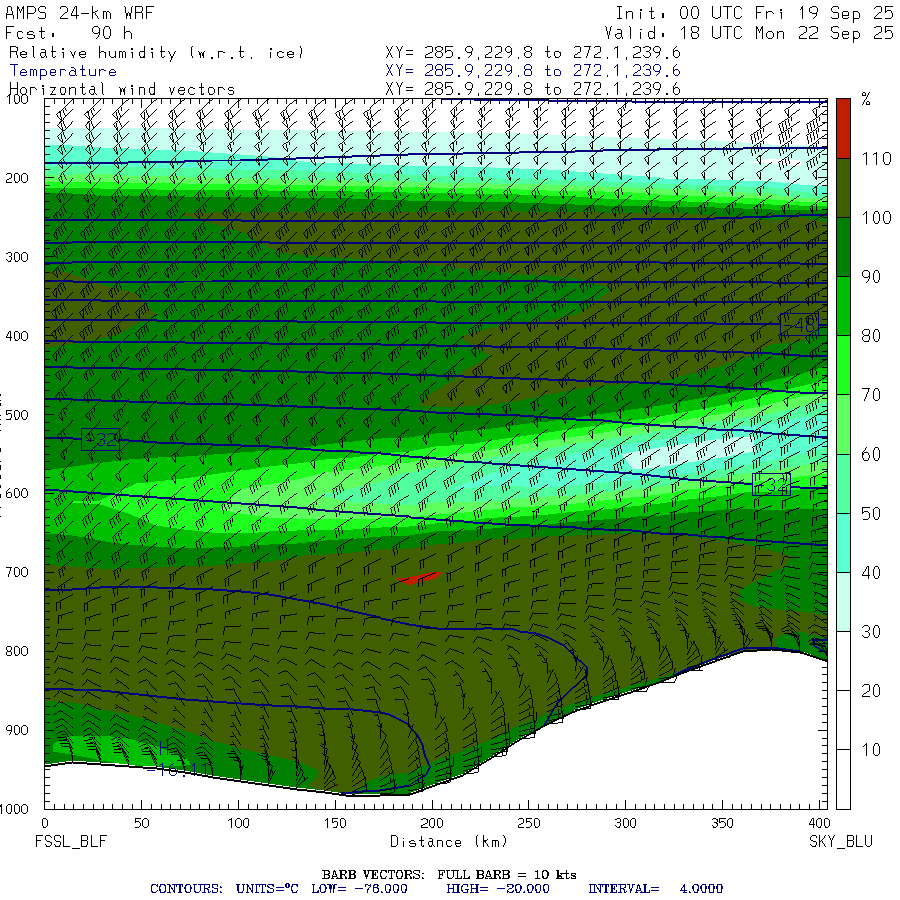Click the 'BARB VECTORS: FULL BARB = 10 kts' note

point(449,875)
